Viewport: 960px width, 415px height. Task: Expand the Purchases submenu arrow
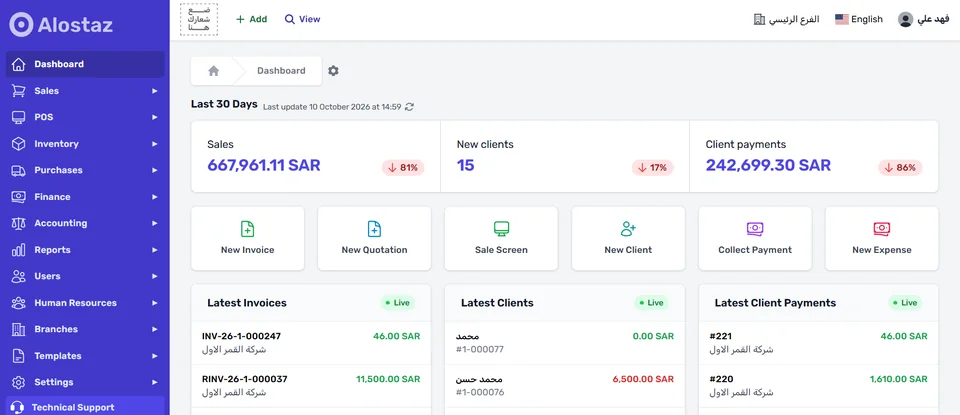coord(154,170)
